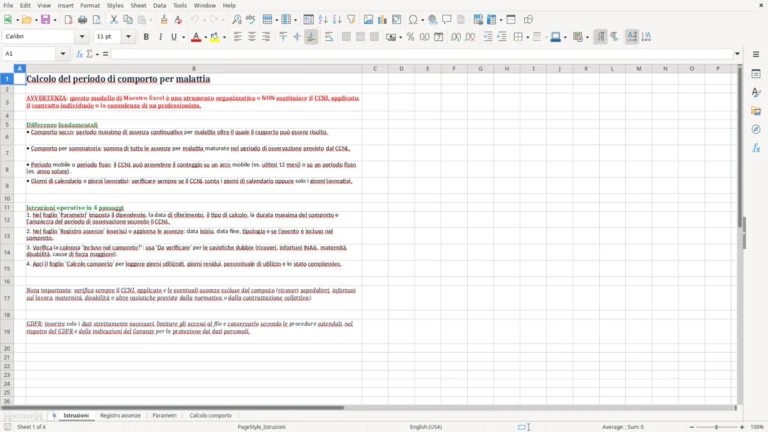Toggle Align Bottom vertical alignment
The height and width of the screenshot is (432, 768).
click(x=311, y=37)
